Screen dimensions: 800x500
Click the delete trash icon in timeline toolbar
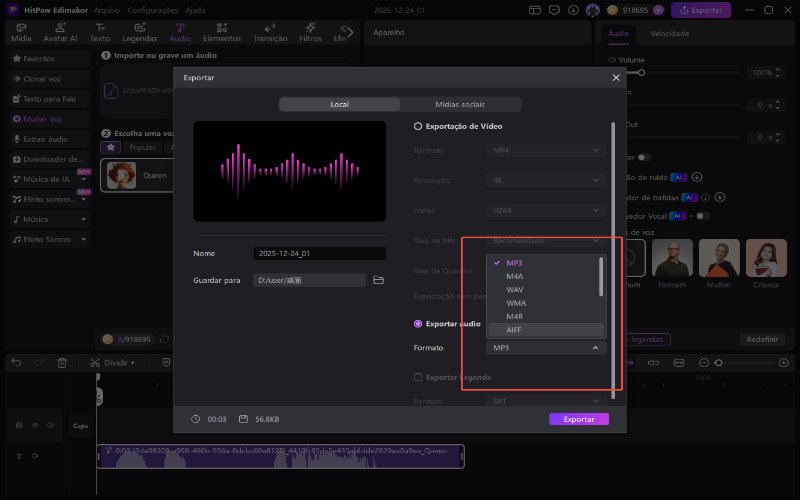[x=62, y=361]
